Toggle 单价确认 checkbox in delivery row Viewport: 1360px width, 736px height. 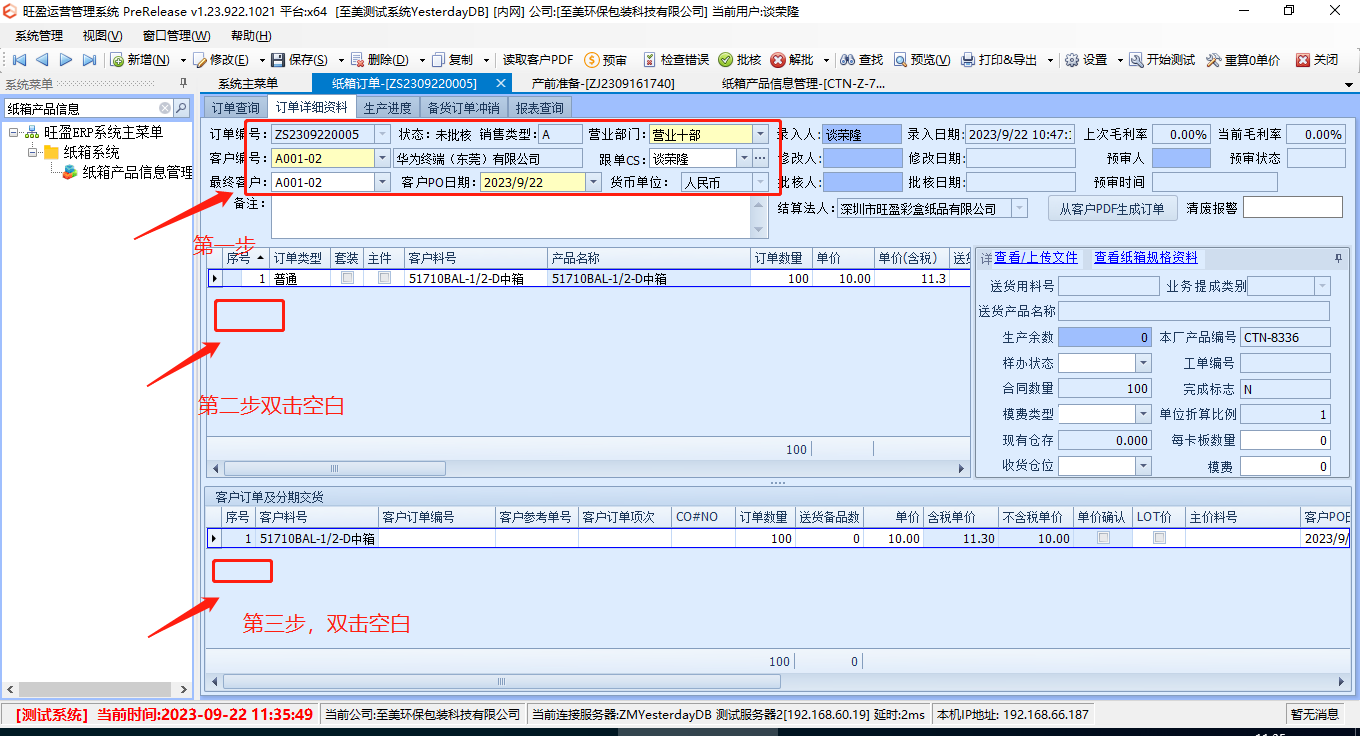coord(1103,538)
